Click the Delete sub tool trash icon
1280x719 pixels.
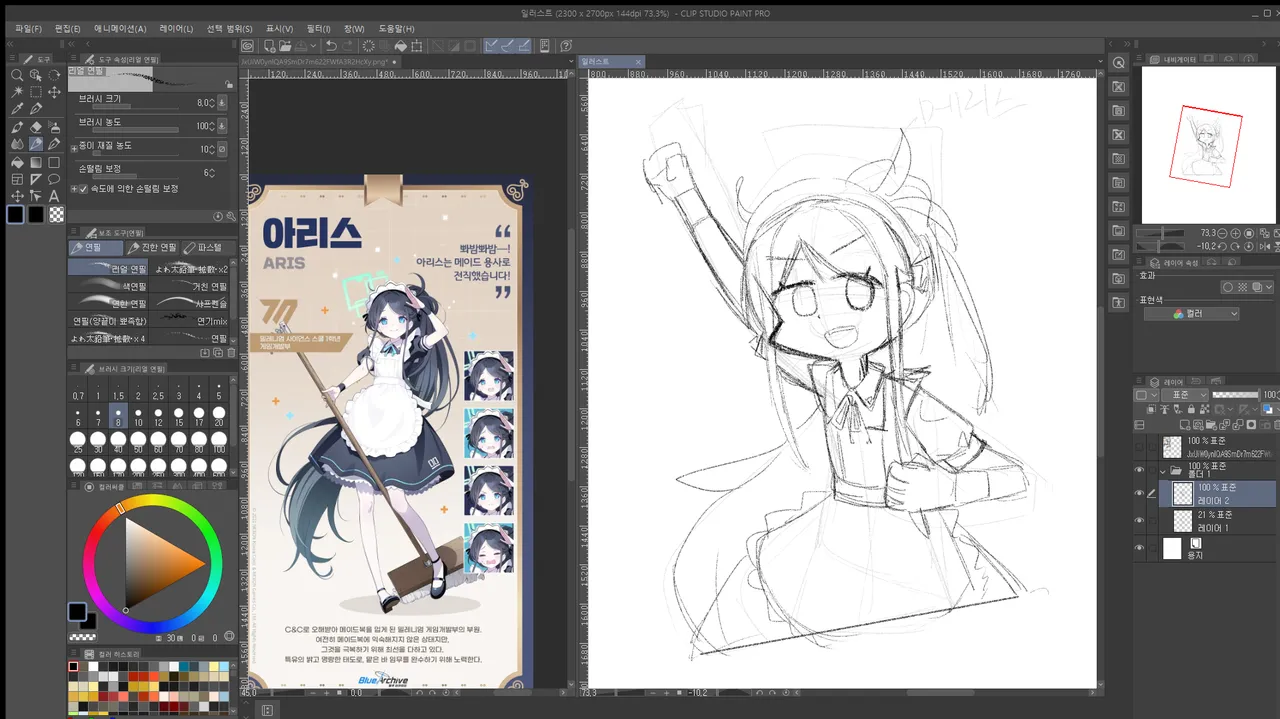(231, 352)
